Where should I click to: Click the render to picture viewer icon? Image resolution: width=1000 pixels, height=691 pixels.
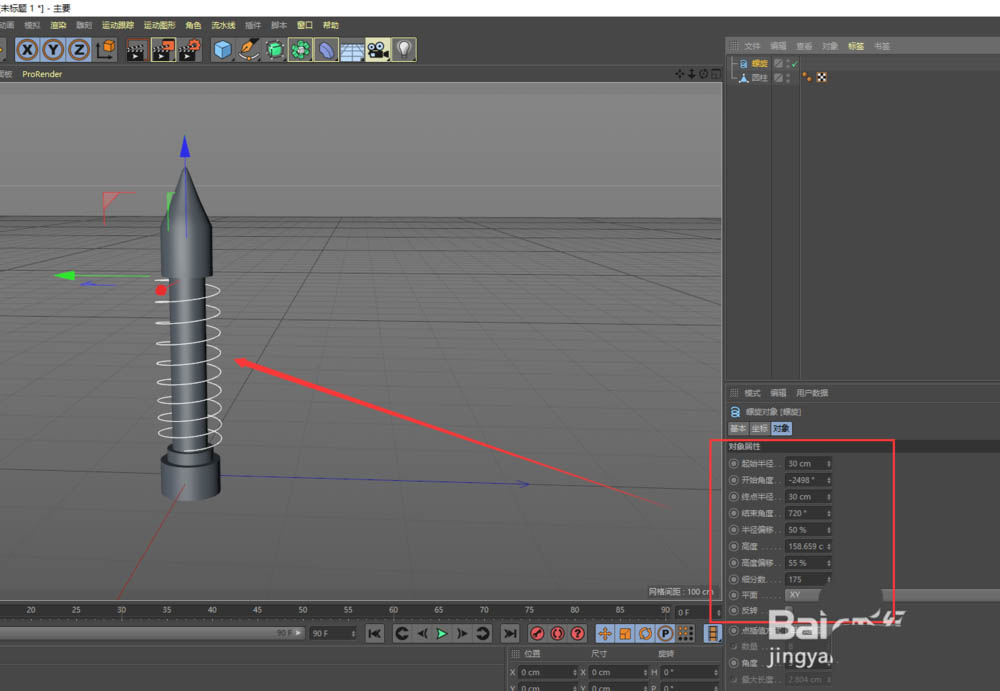tap(161, 50)
